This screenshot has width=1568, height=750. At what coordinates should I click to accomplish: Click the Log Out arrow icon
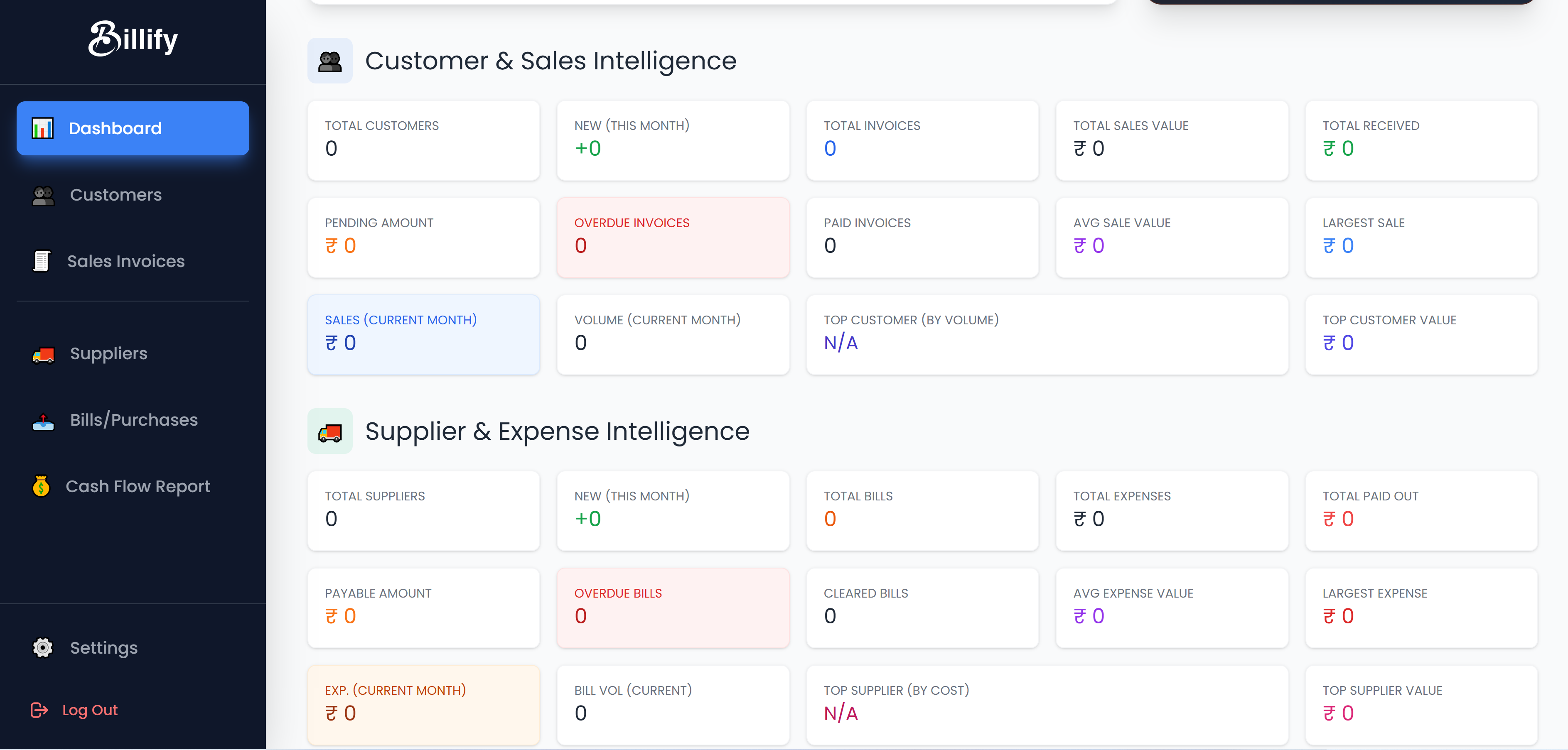(39, 710)
